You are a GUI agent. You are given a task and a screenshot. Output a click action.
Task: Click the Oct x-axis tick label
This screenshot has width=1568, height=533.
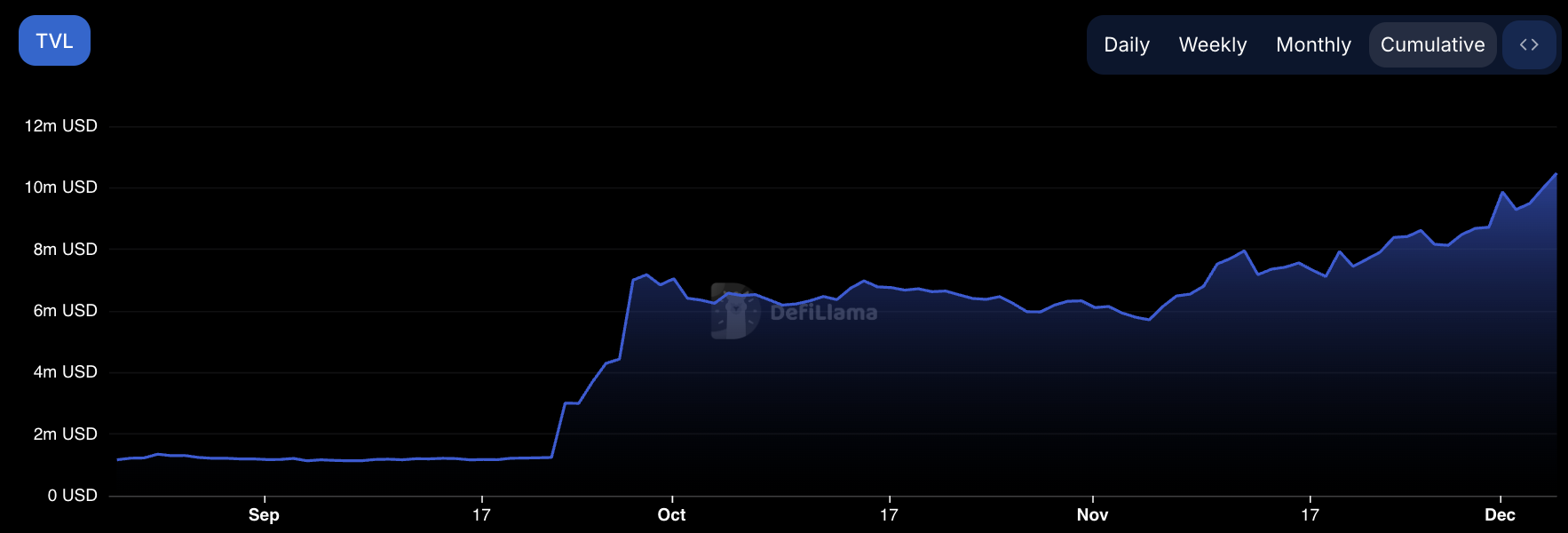pos(671,514)
